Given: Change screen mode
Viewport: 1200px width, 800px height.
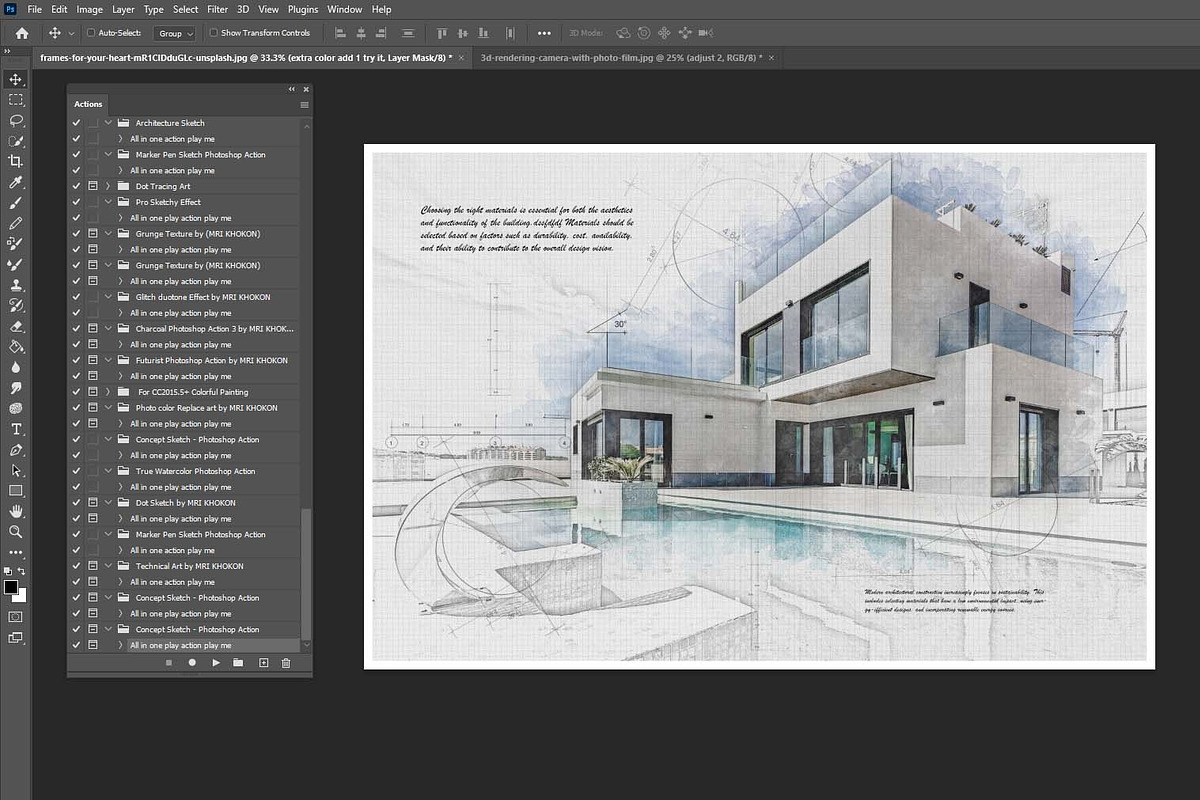Looking at the screenshot, I should [x=15, y=638].
